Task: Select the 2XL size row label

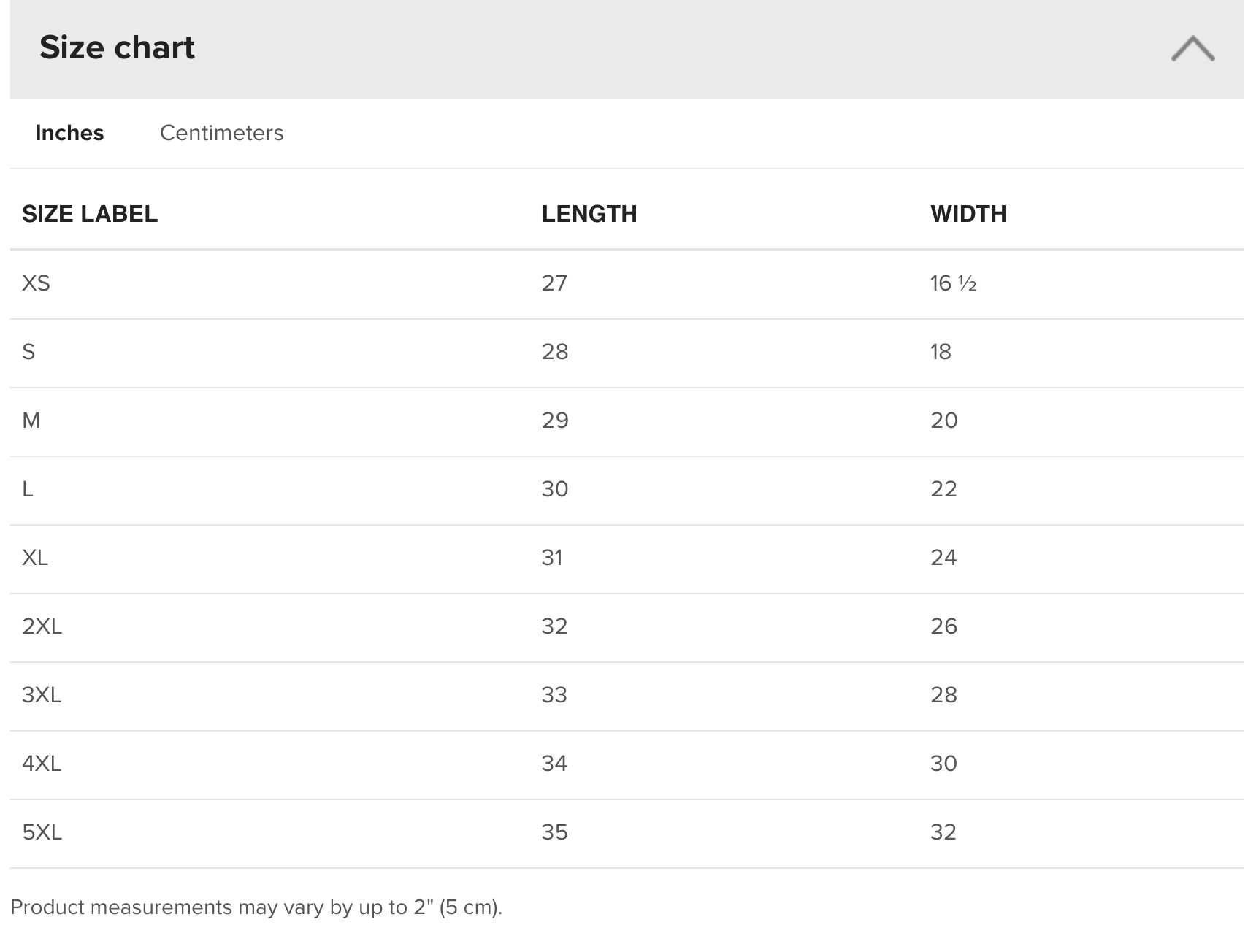Action: point(42,626)
